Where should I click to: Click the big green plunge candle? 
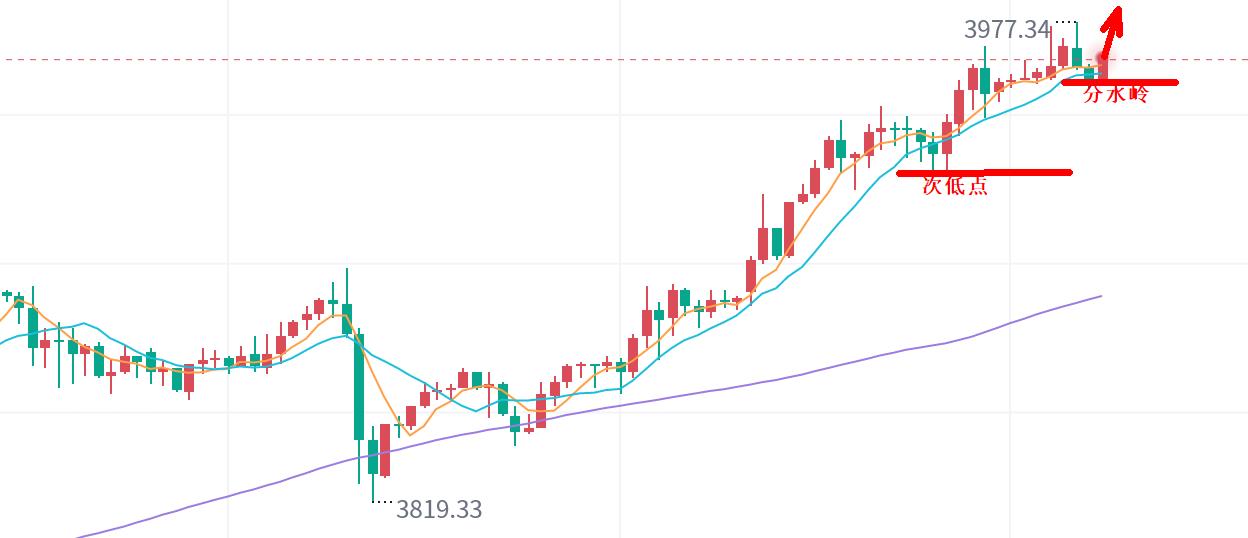tap(359, 385)
